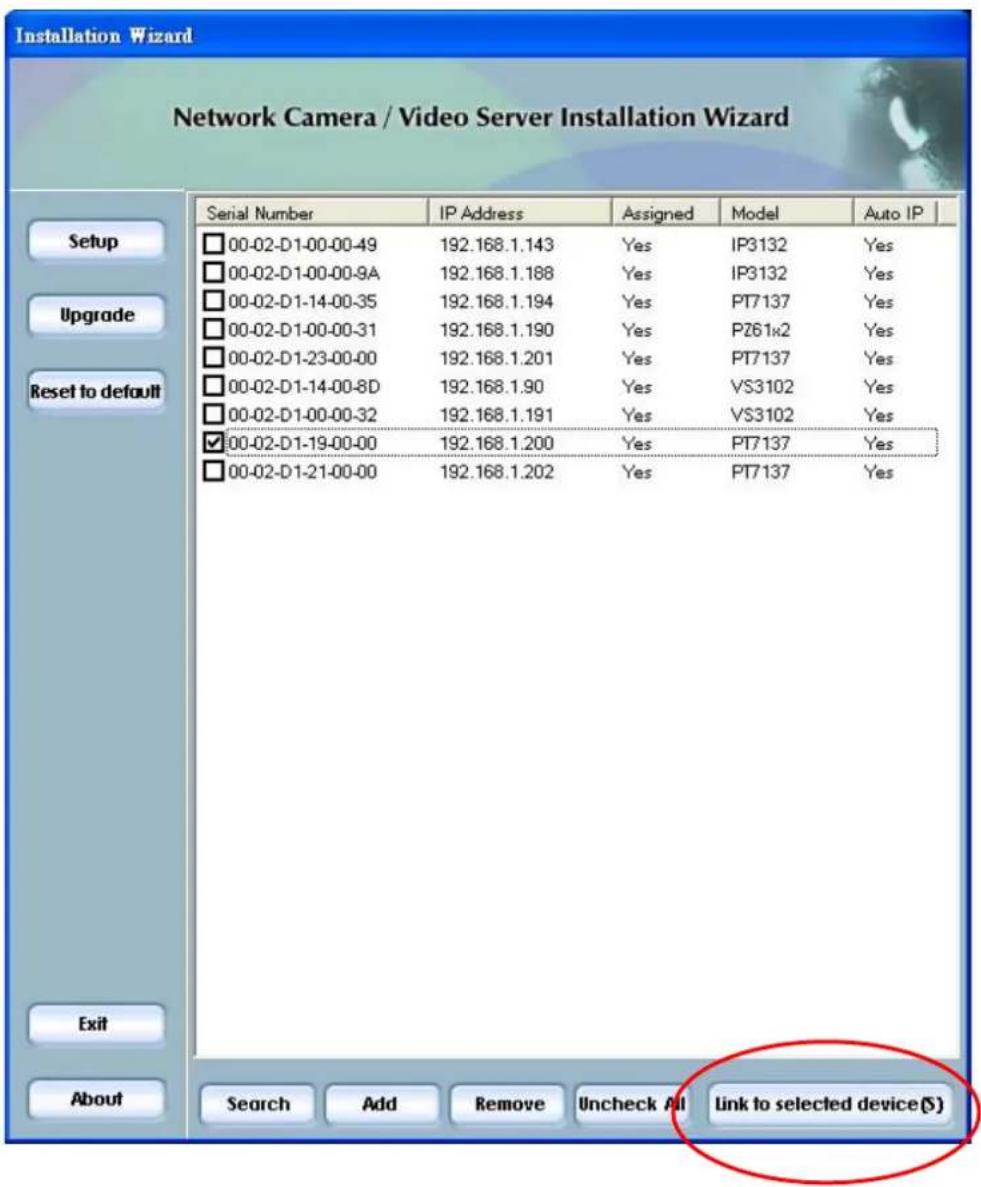Click model IP3132 in the 192.168.1.143 row

pyautogui.click(x=758, y=245)
